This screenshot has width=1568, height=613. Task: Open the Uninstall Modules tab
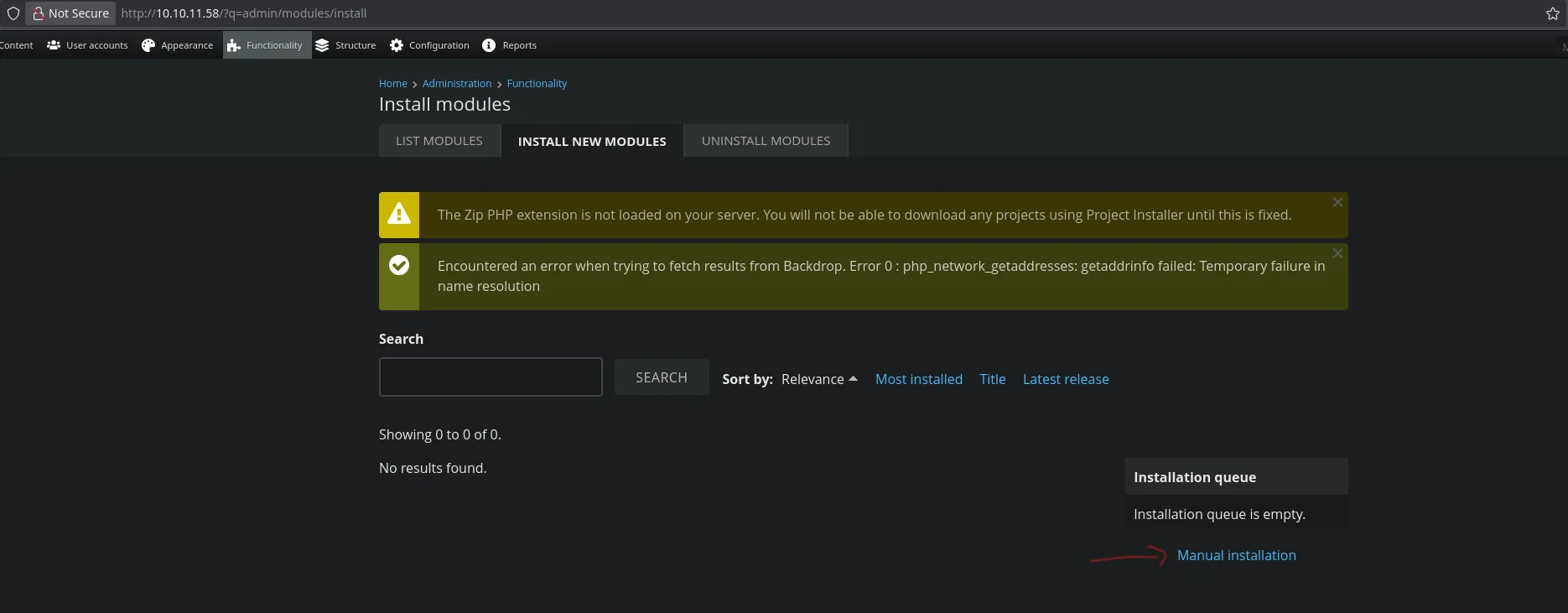click(766, 141)
